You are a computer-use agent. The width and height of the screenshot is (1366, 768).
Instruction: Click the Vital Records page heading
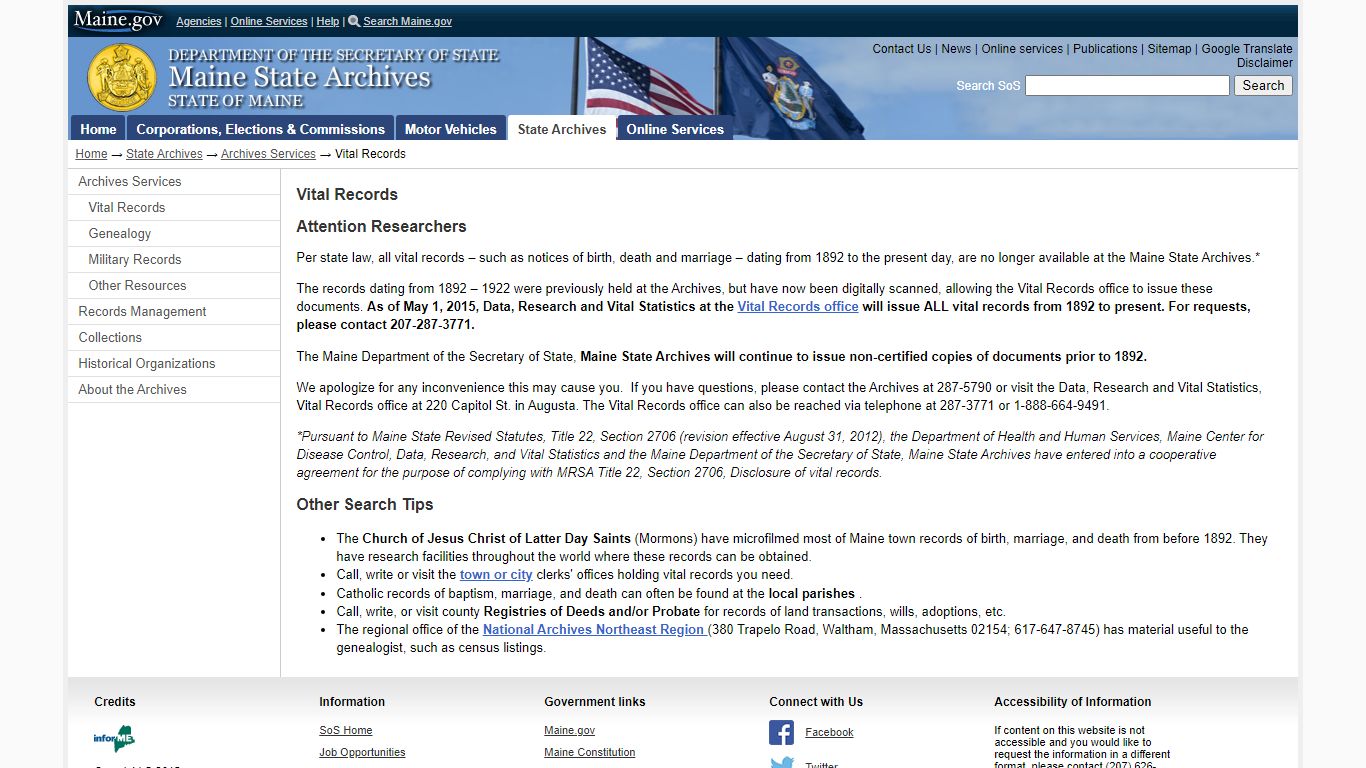point(347,195)
